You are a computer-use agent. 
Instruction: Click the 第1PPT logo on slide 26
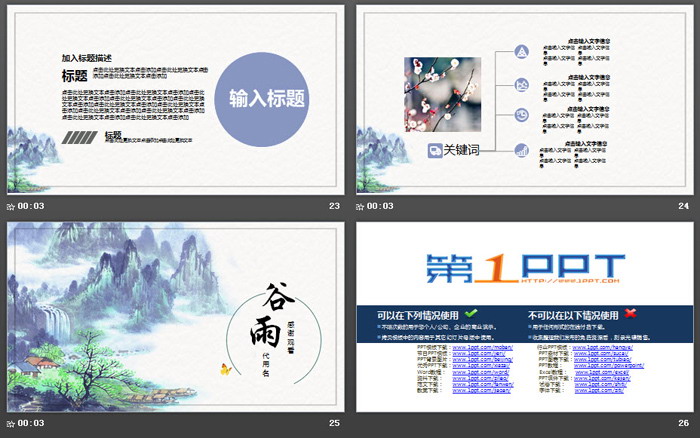coord(525,268)
